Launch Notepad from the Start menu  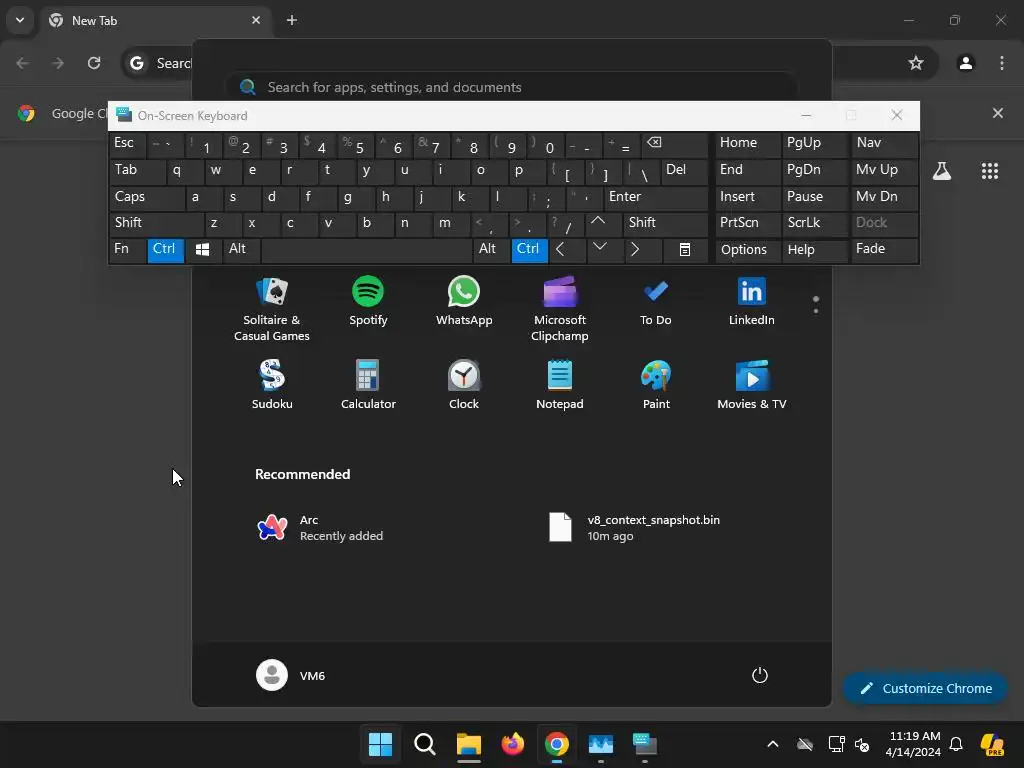tap(560, 385)
